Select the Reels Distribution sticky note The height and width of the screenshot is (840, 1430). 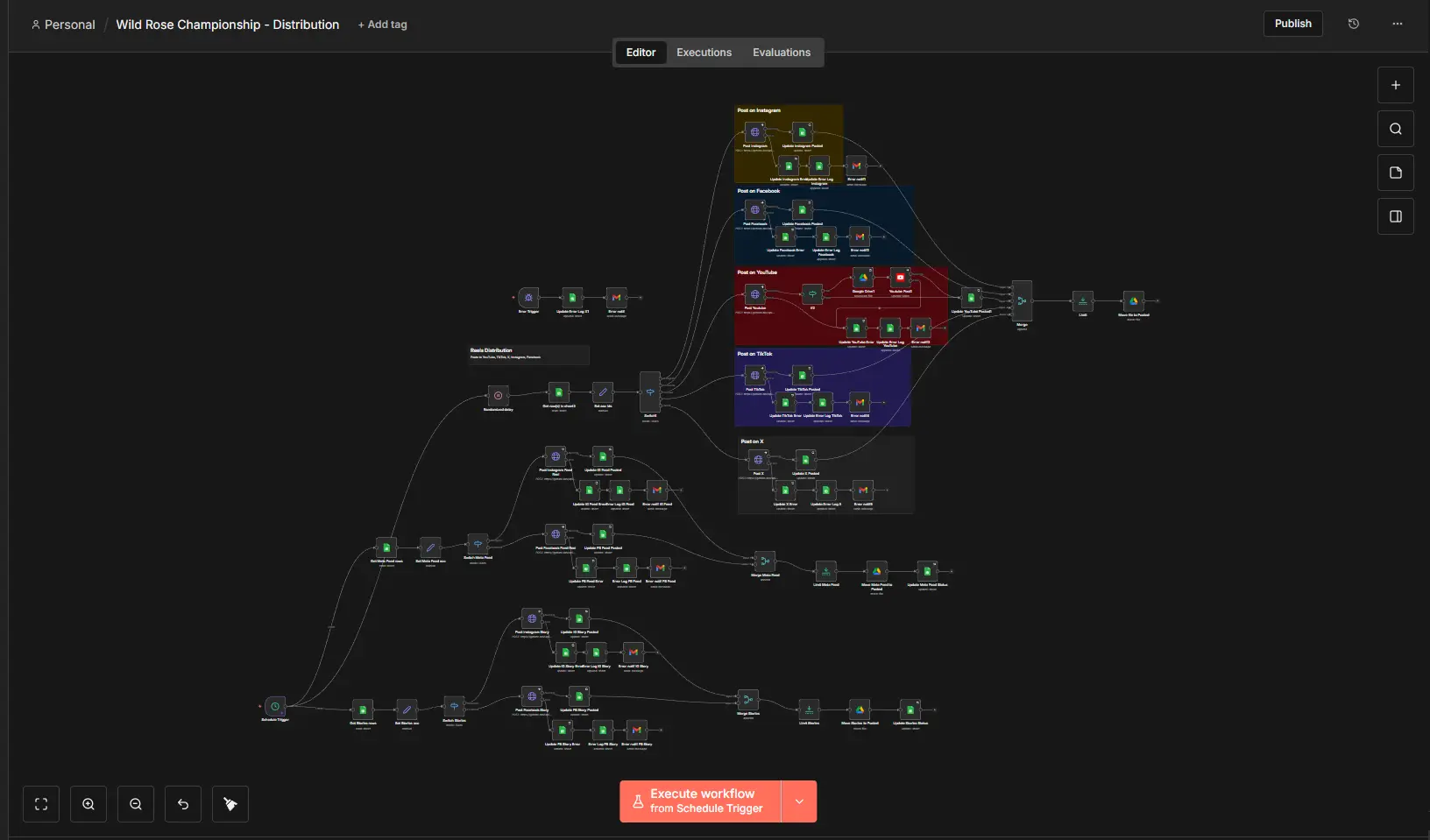[528, 354]
